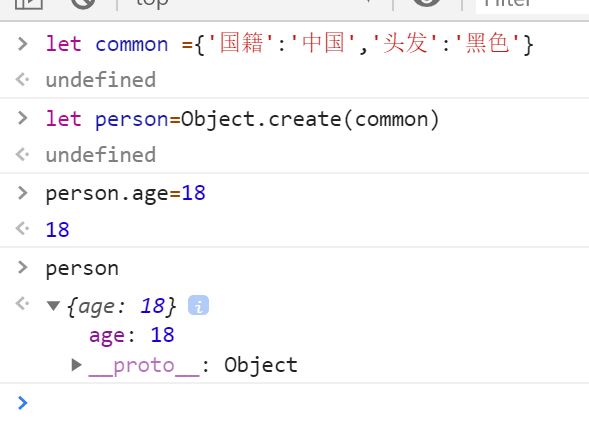
Task: Clear the console with the ban icon
Action: [x=83, y=4]
